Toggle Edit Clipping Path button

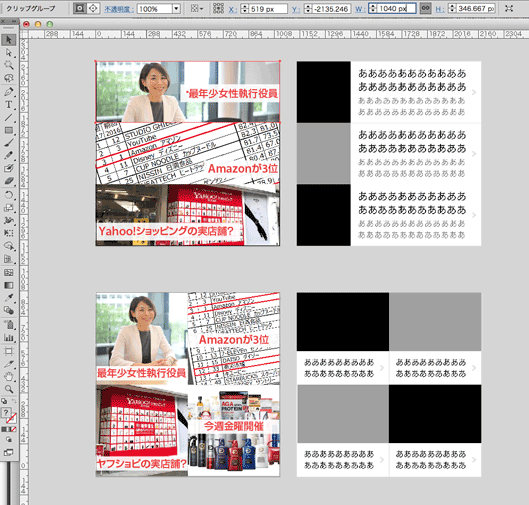(80, 8)
